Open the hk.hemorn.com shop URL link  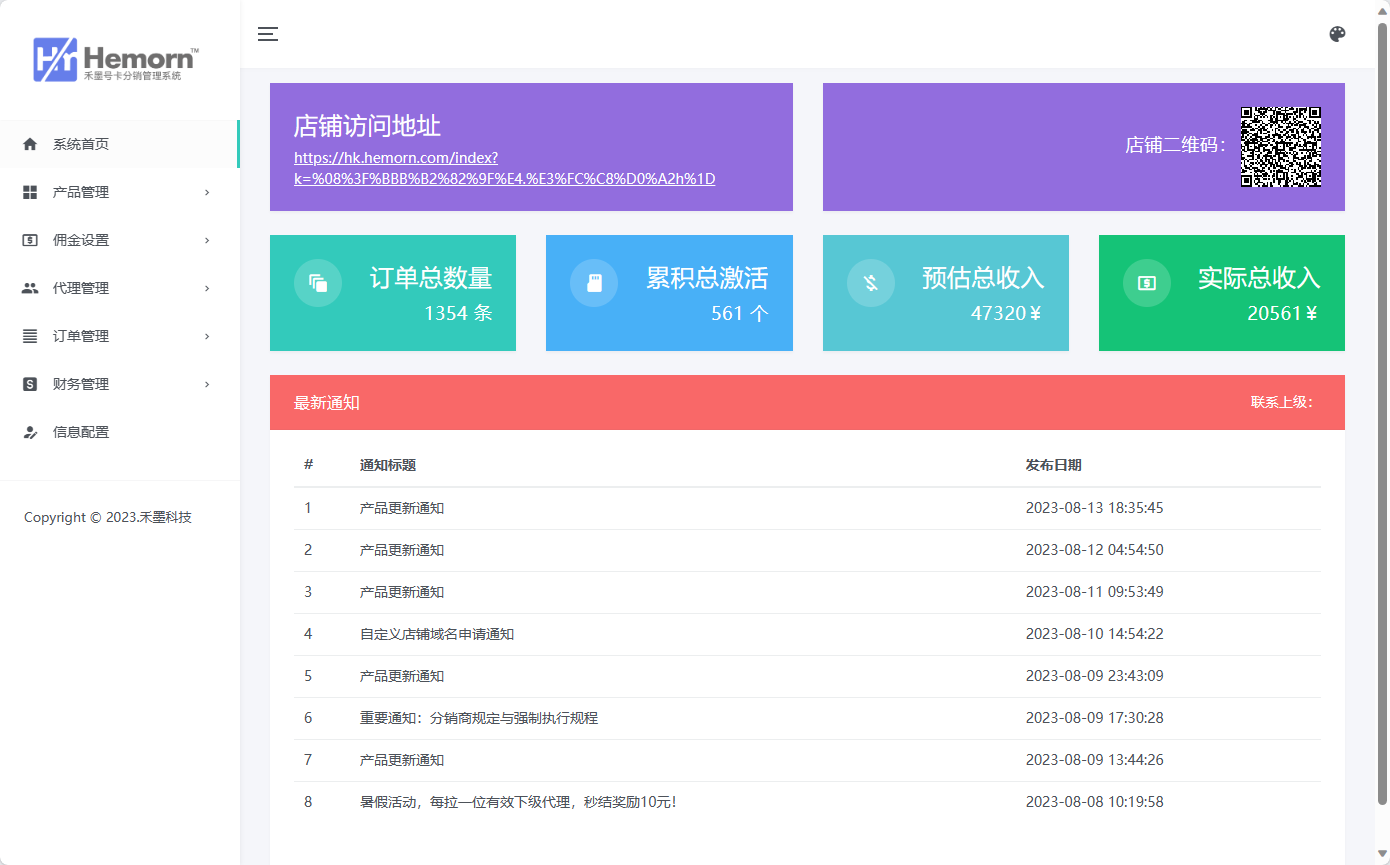click(x=504, y=168)
